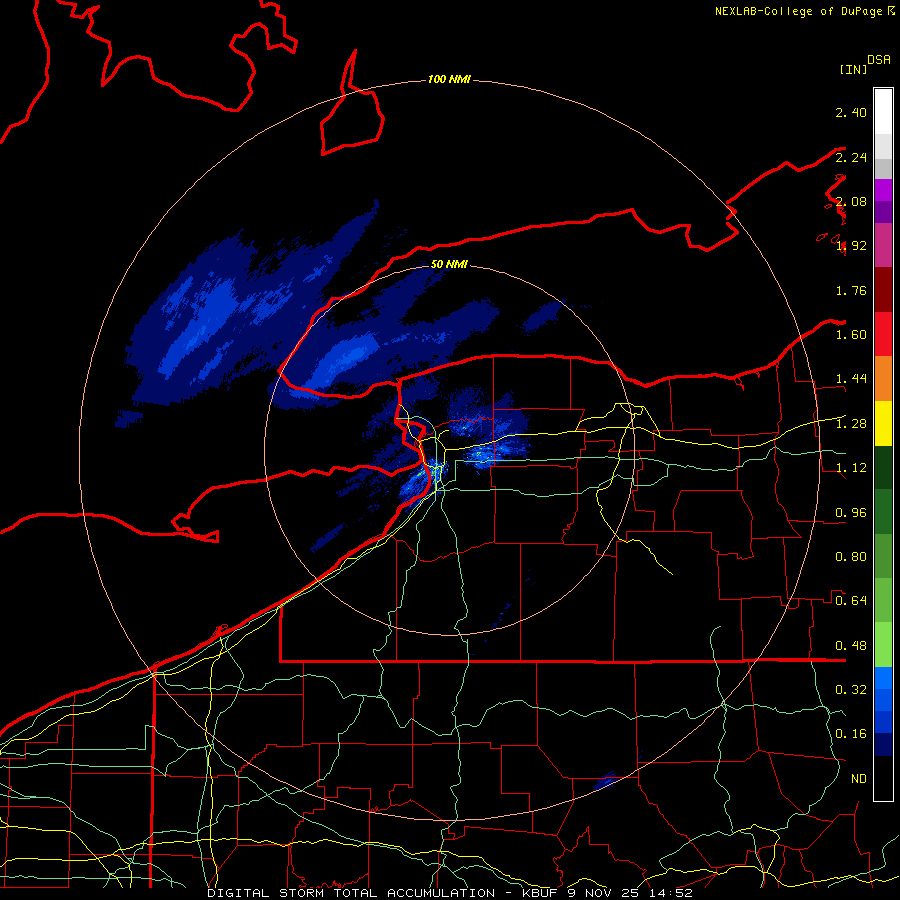Pick the orange swatch beside 1.44

(883, 378)
